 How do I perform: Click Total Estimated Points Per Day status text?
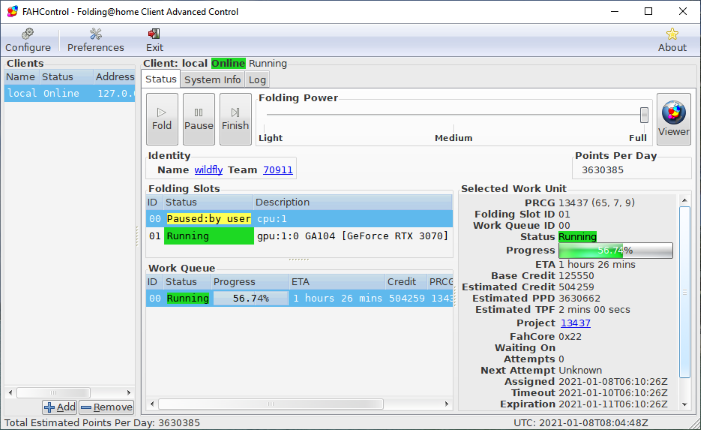pos(102,423)
